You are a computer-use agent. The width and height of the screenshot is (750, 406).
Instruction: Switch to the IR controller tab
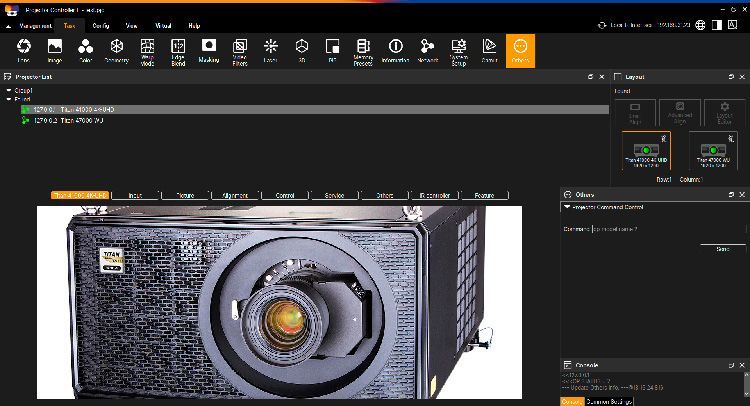[x=435, y=195]
